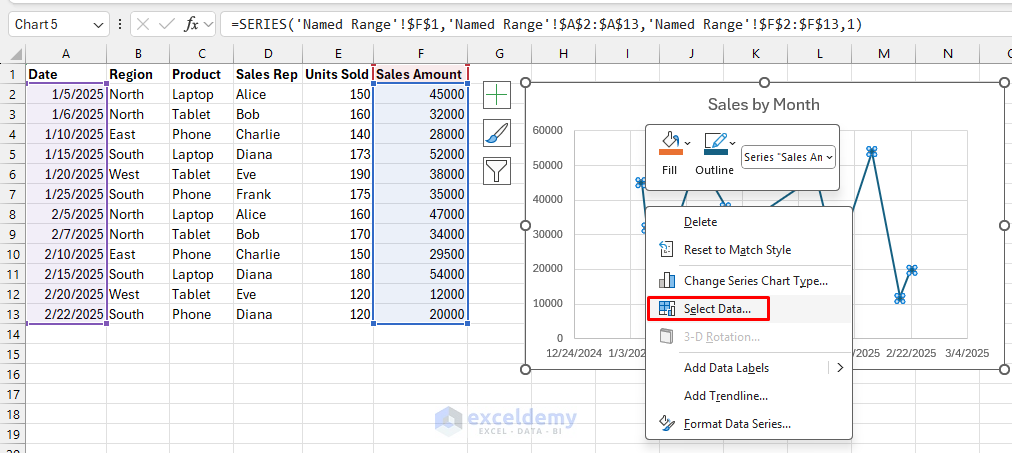The height and width of the screenshot is (453, 1012).
Task: Expand the formula bar fx dropdown chevron
Action: [x=208, y=25]
